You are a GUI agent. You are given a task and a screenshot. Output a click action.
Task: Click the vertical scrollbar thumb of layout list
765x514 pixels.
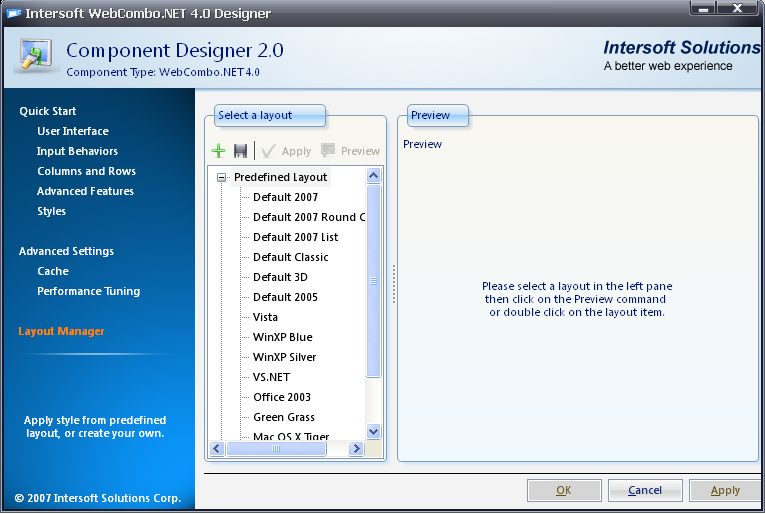coord(373,281)
